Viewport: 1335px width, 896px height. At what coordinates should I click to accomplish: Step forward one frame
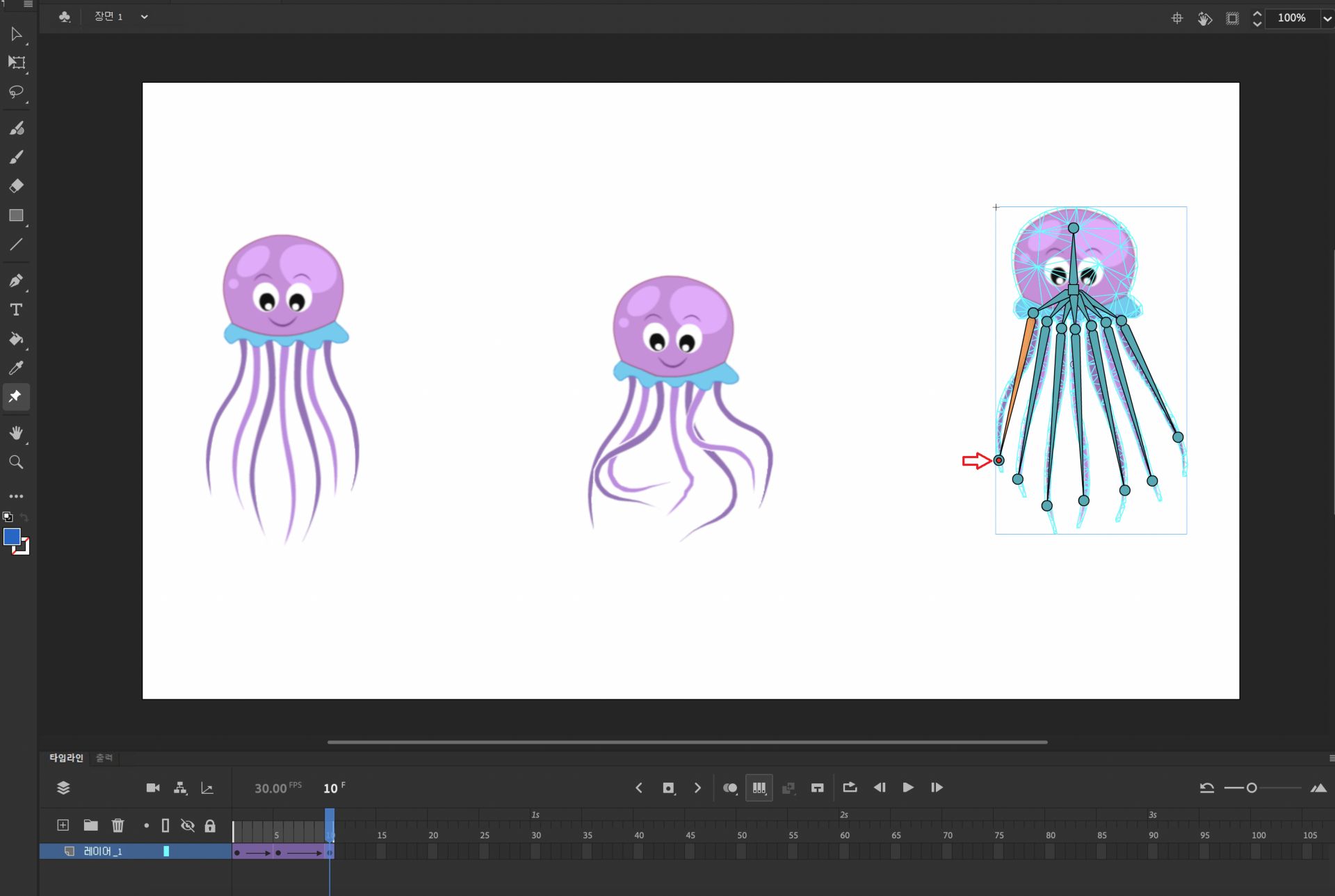(937, 788)
